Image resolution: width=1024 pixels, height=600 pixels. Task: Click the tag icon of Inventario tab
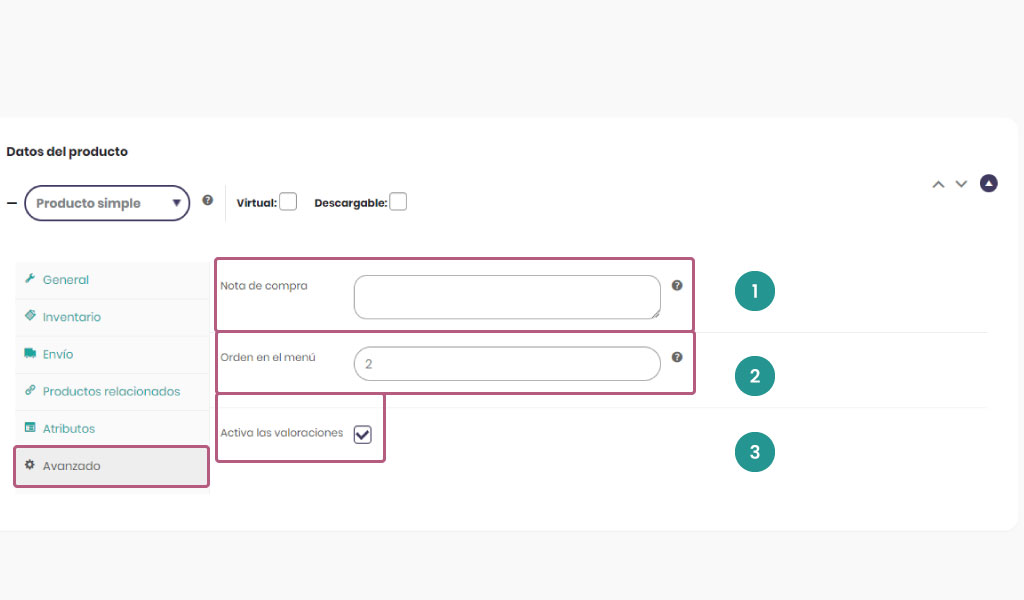tap(30, 316)
